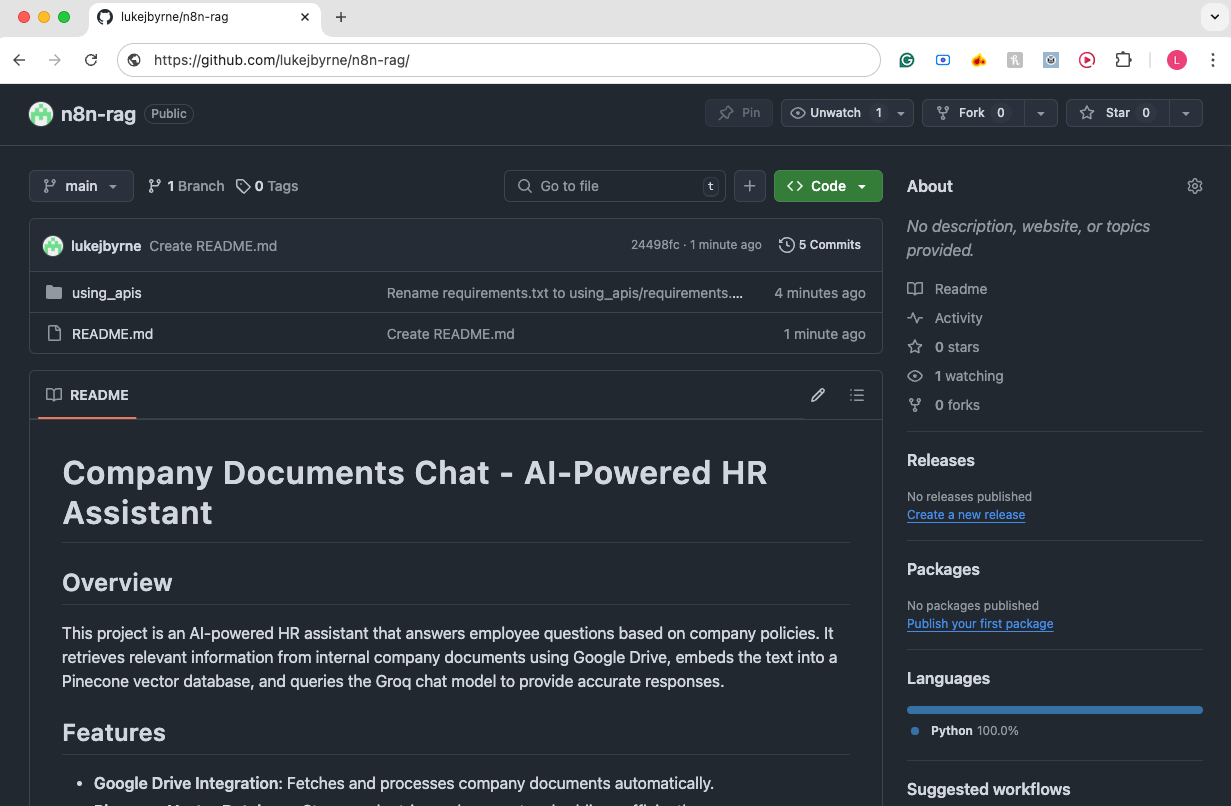Screen dimensions: 1231x806
Task: Toggle Unwatch for this repository
Action: (835, 113)
